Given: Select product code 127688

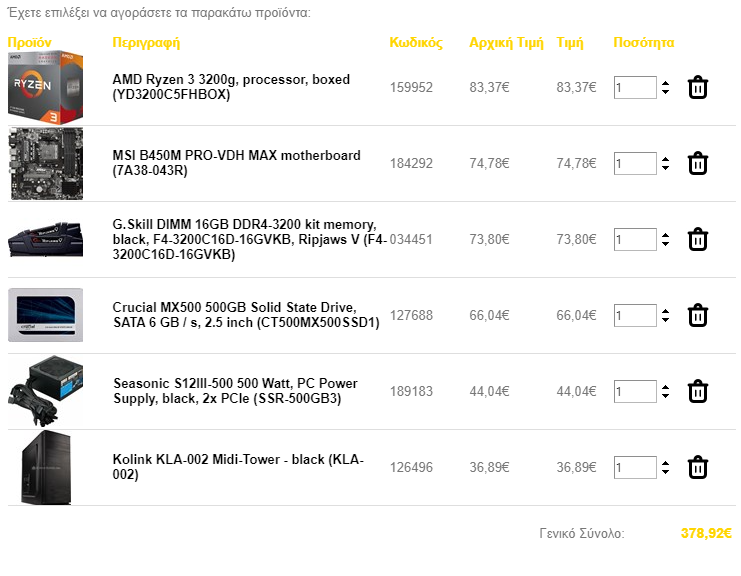Looking at the screenshot, I should click(x=411, y=316).
